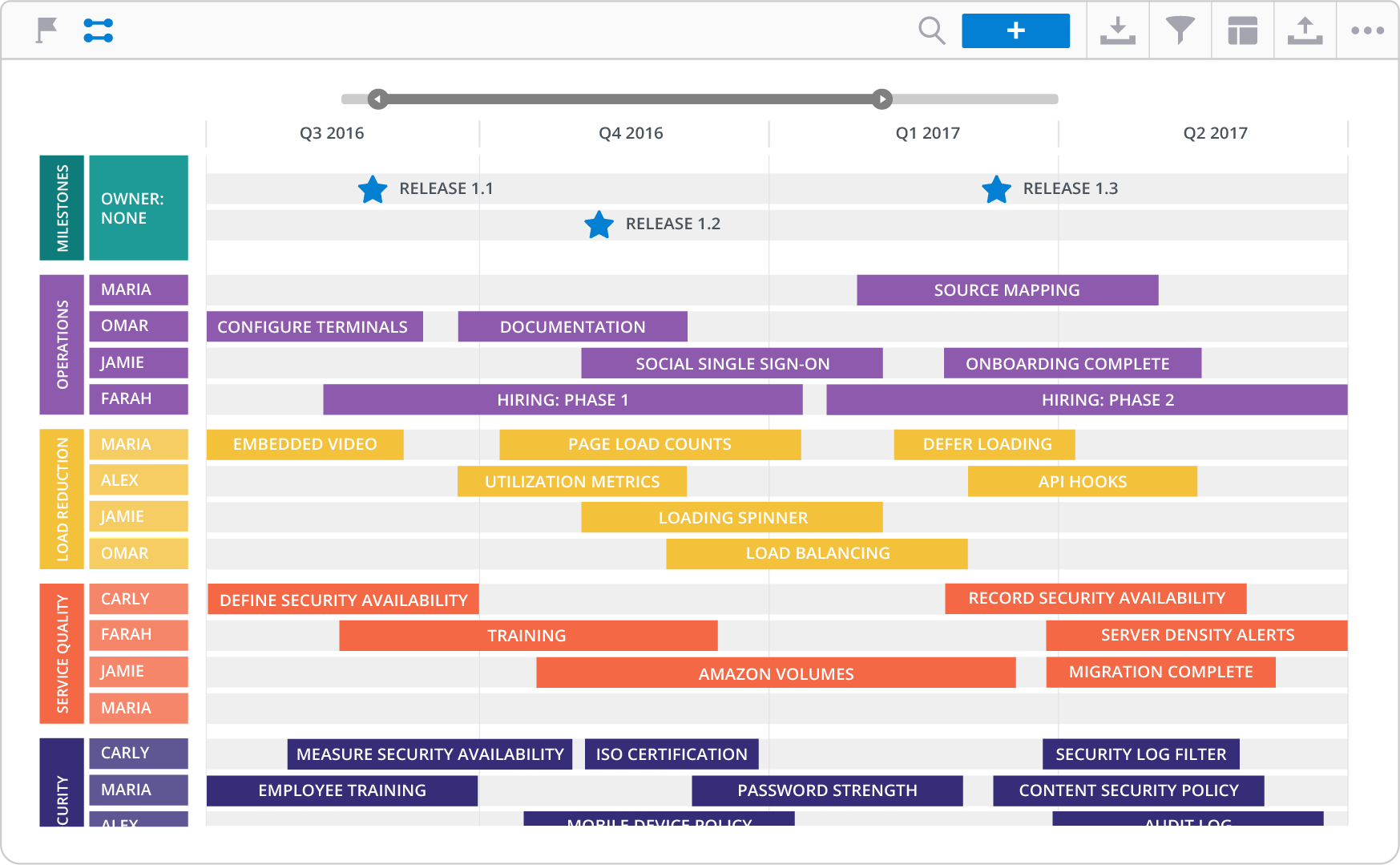The height and width of the screenshot is (865, 1400).
Task: Open the Server Density Alerts bar
Action: coord(1196,635)
